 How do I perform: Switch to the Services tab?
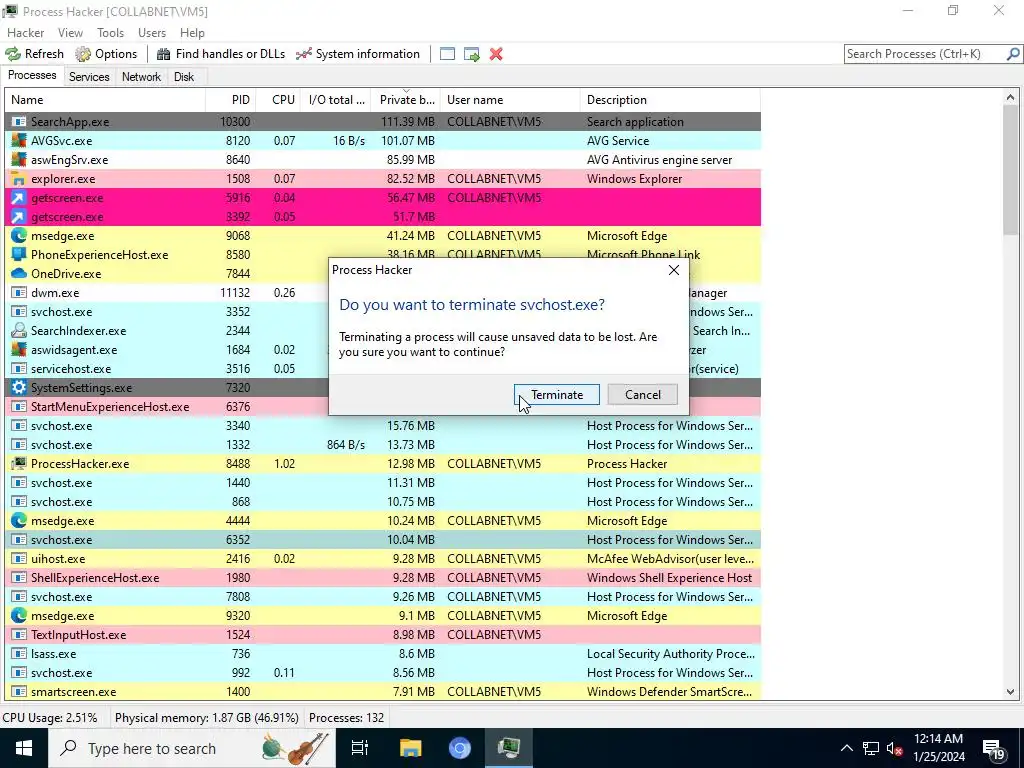point(89,77)
